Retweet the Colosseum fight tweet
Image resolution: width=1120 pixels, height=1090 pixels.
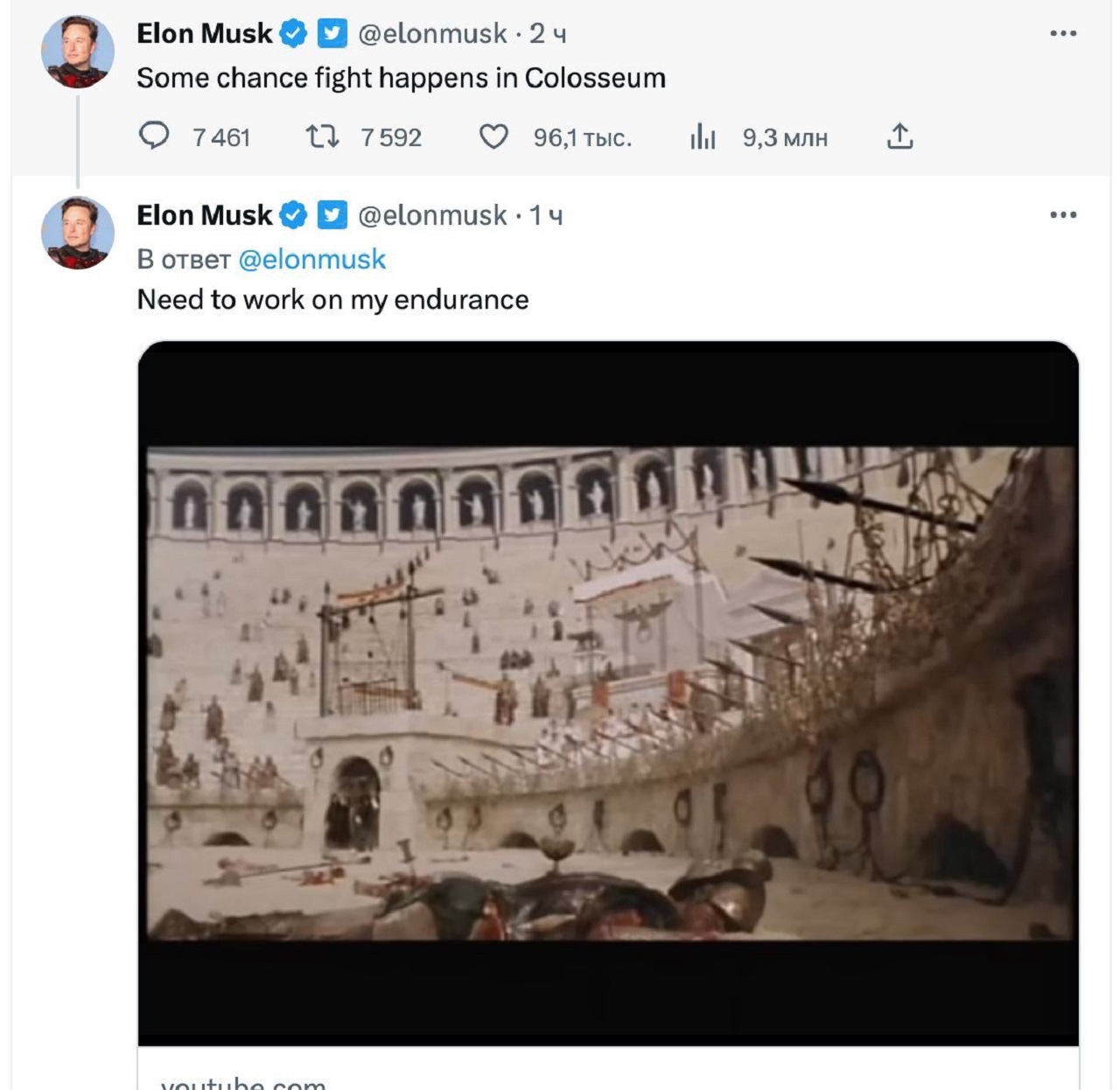[x=322, y=136]
